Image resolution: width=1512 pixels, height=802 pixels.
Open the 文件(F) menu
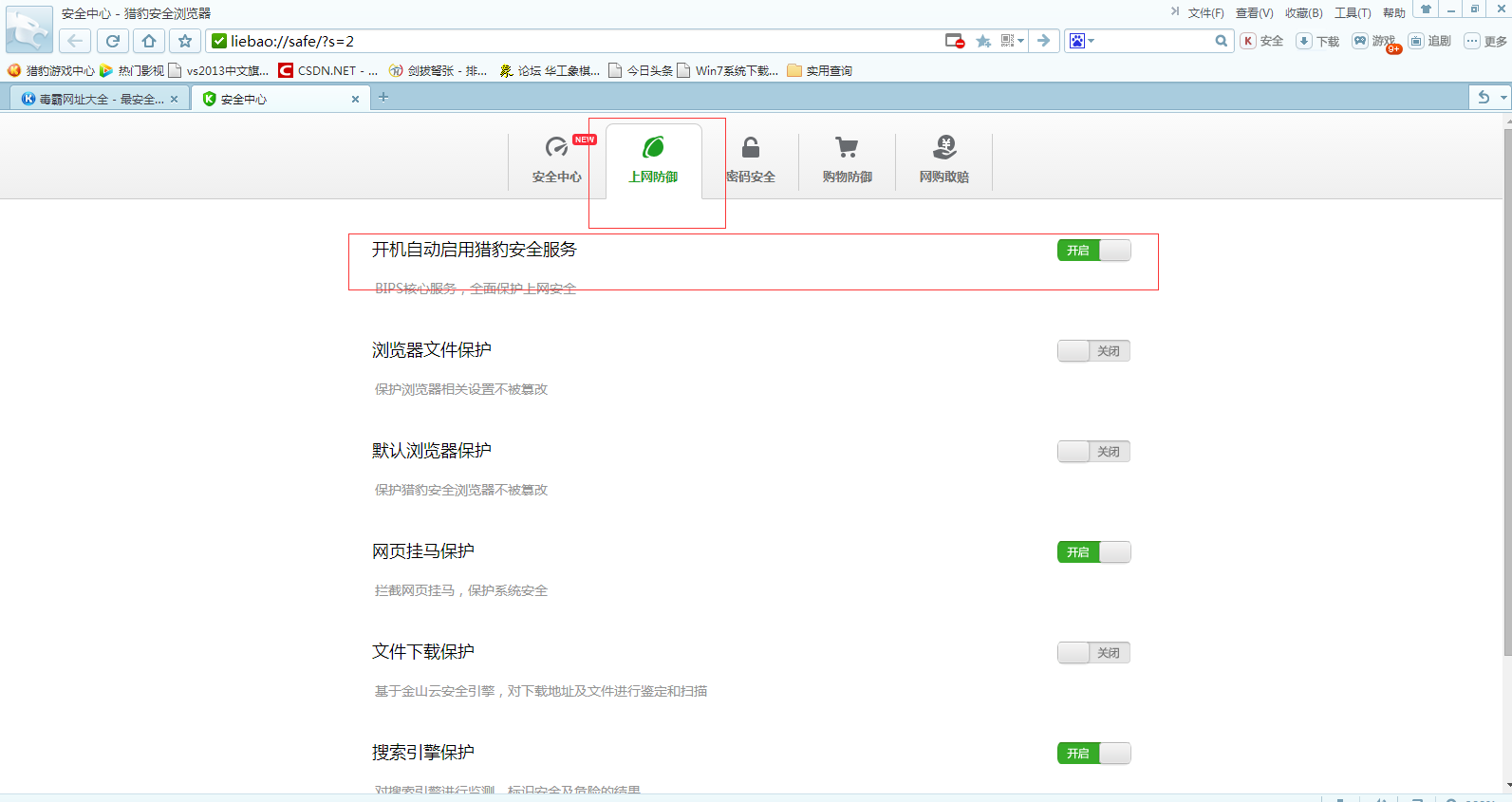tap(1205, 12)
